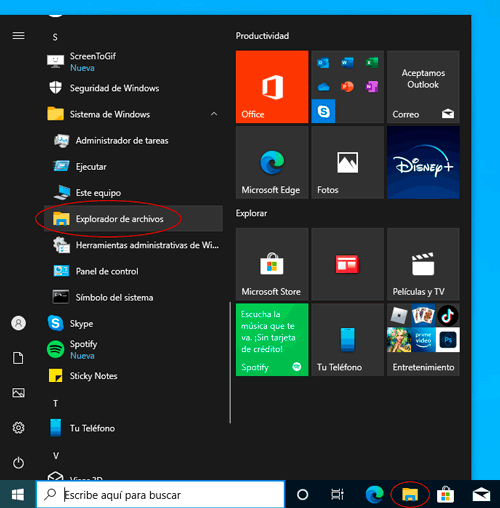Open TikTok in Entretenimiento folder tile
The image size is (500, 508).
448,315
